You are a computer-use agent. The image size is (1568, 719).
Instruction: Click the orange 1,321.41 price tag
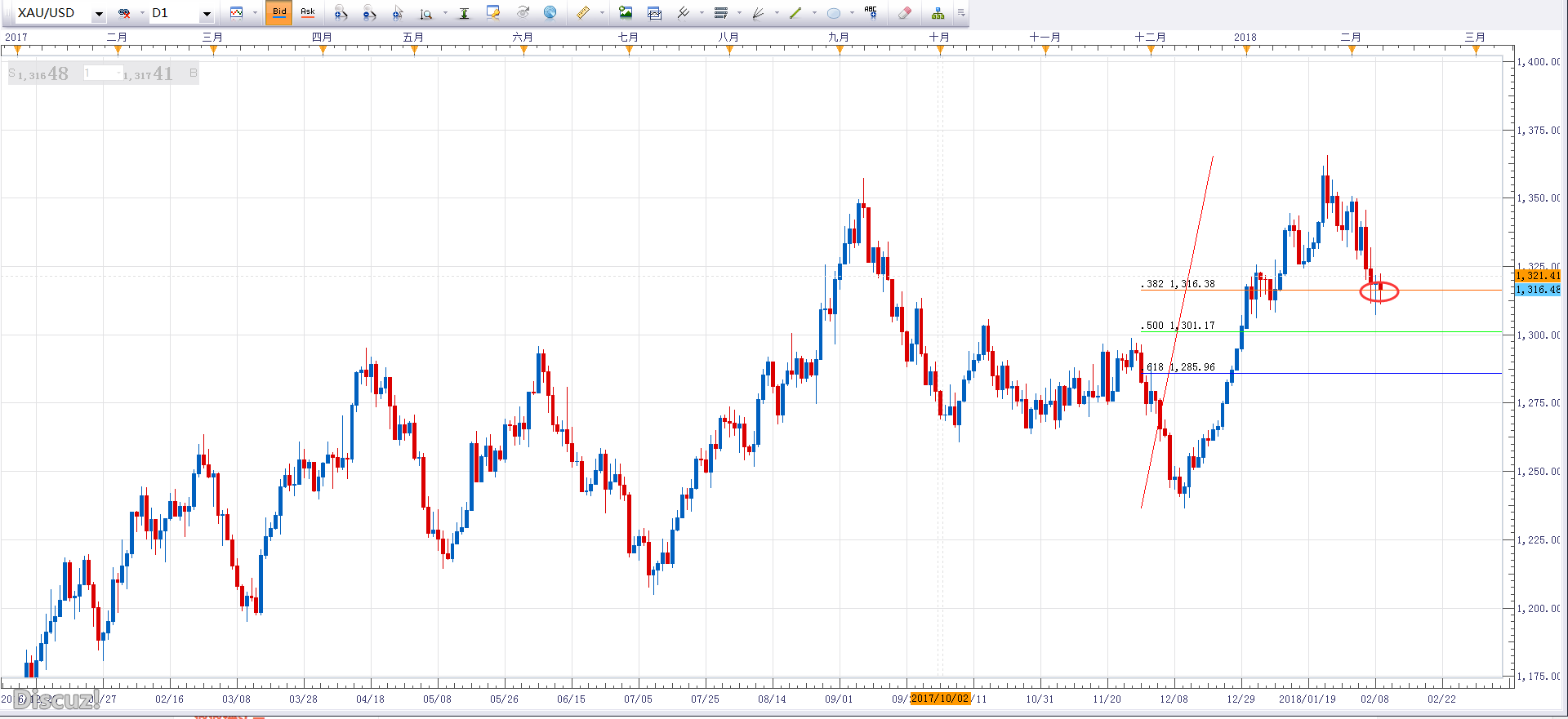click(1538, 276)
